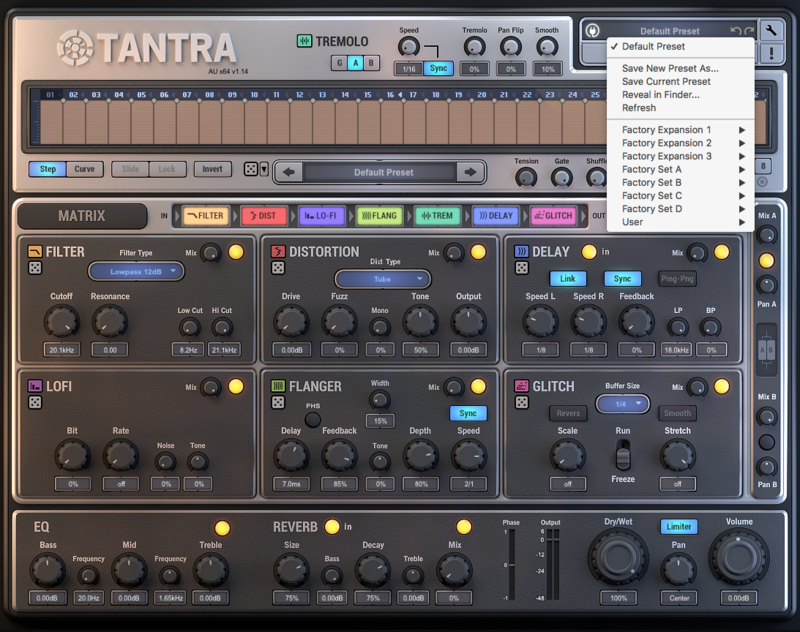Screen dimensions: 800x632
Task: Disable the Limiter button
Action: [679, 526]
